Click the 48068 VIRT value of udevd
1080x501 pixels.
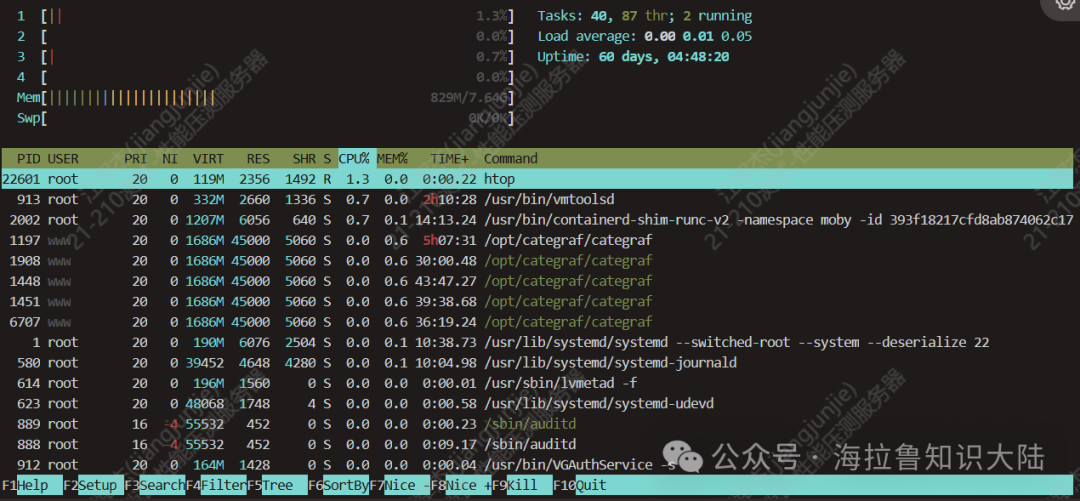click(x=205, y=403)
